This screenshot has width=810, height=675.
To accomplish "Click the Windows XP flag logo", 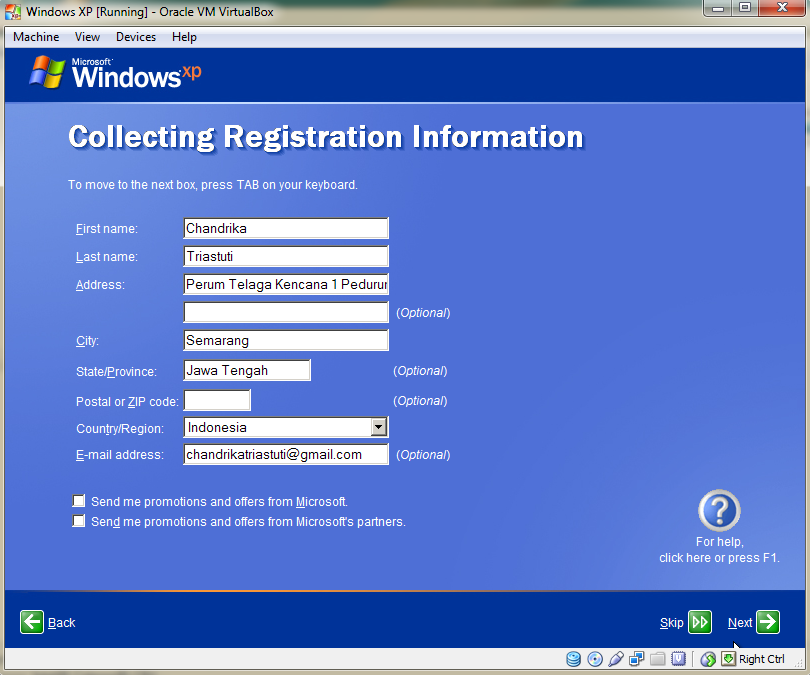I will (47, 72).
